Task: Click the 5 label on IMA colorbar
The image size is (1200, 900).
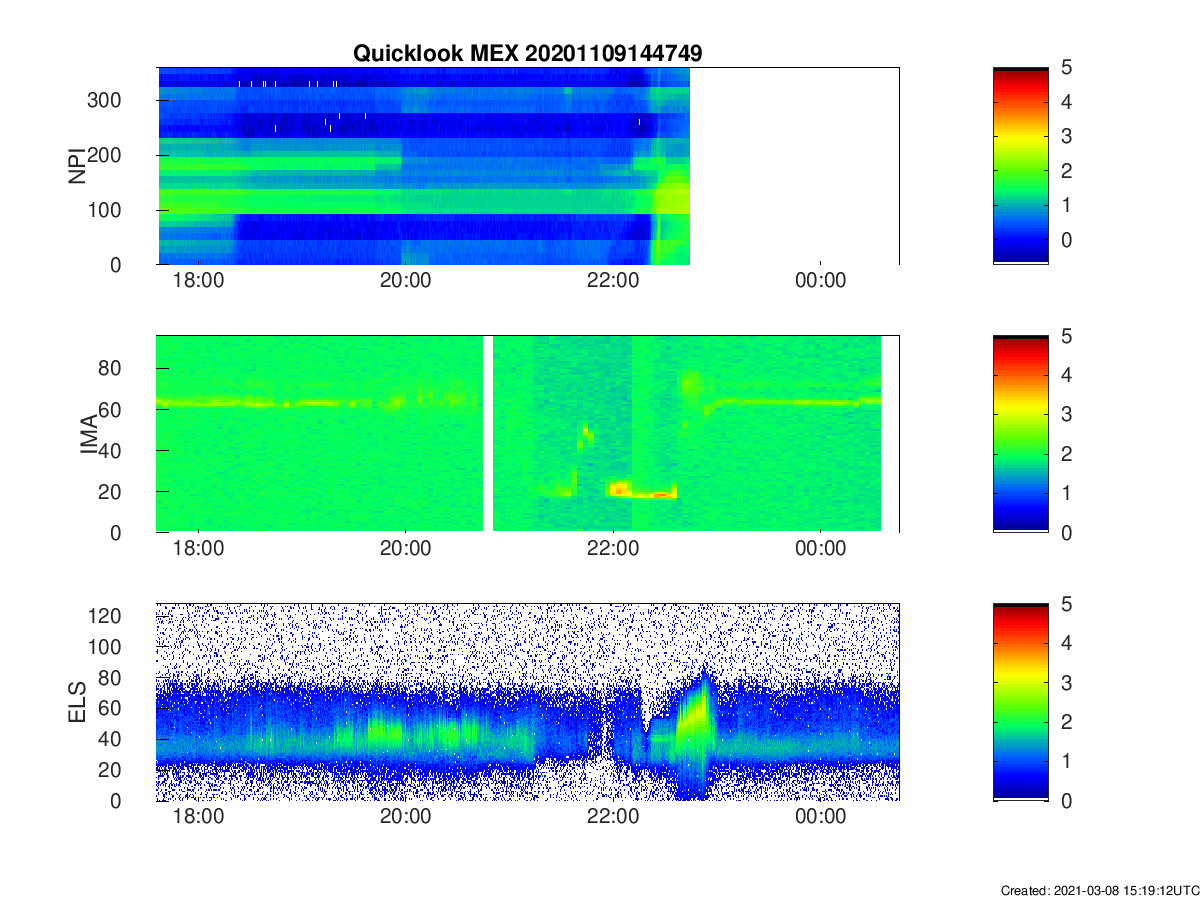Action: (1066, 337)
